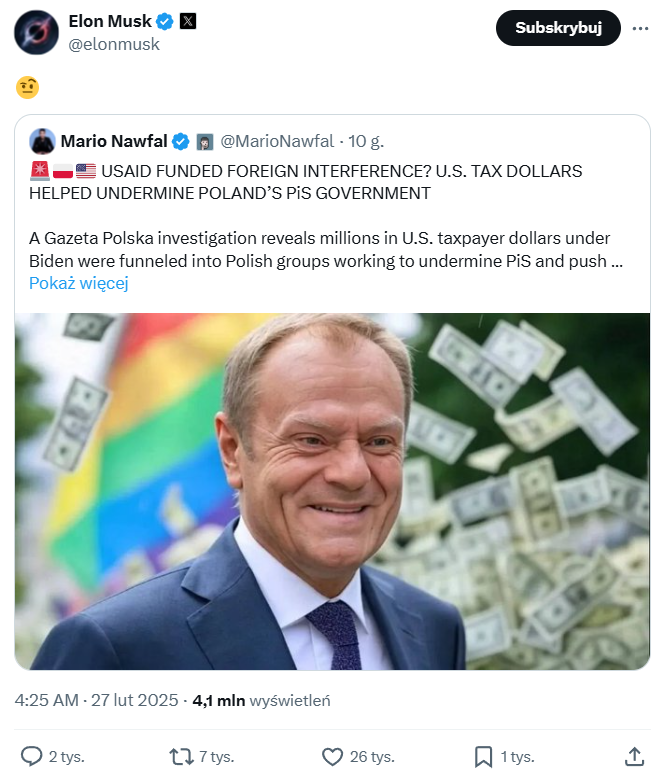Like the post with heart icon

(x=332, y=756)
